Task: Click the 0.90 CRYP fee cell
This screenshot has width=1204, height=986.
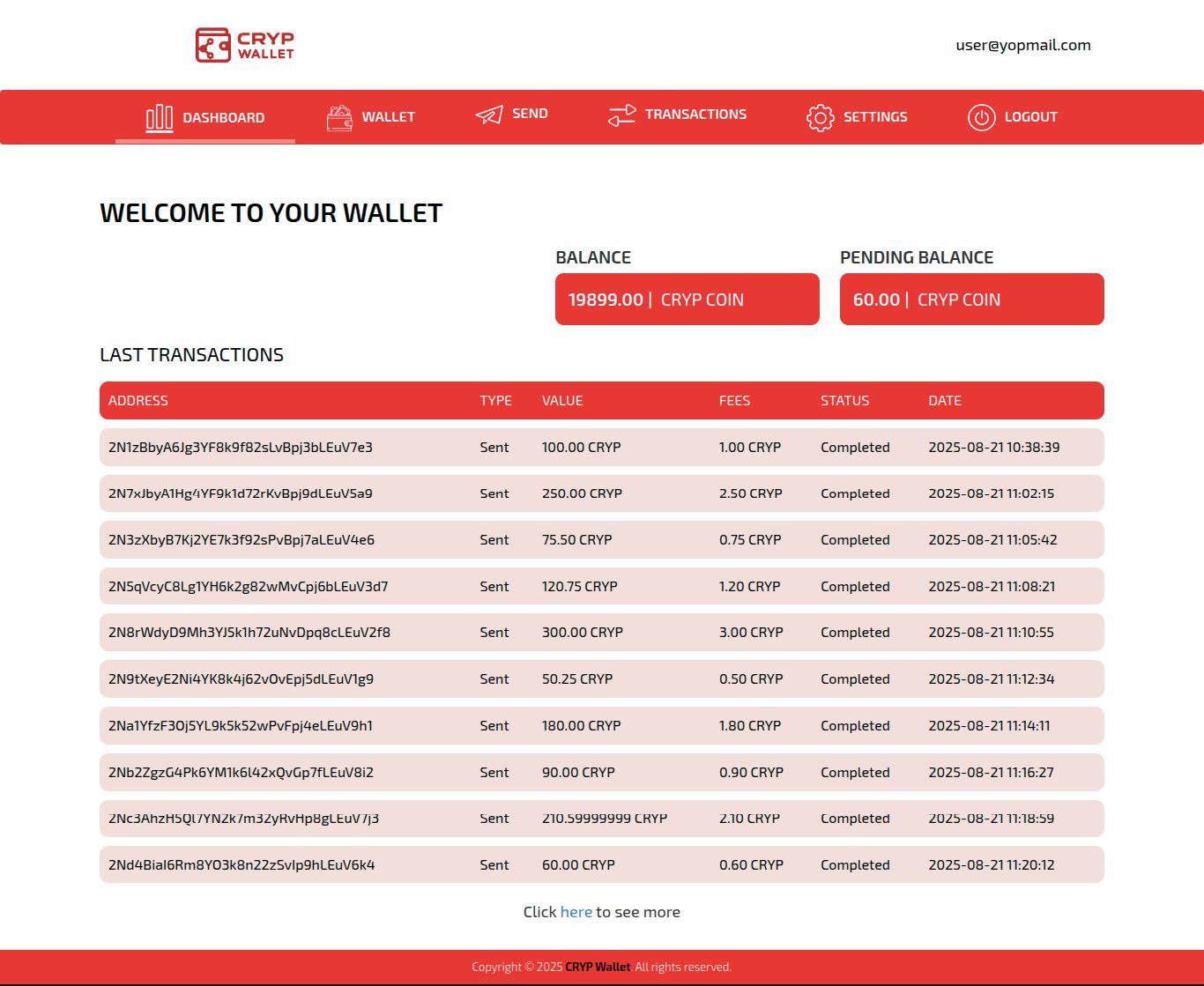Action: 751,773
